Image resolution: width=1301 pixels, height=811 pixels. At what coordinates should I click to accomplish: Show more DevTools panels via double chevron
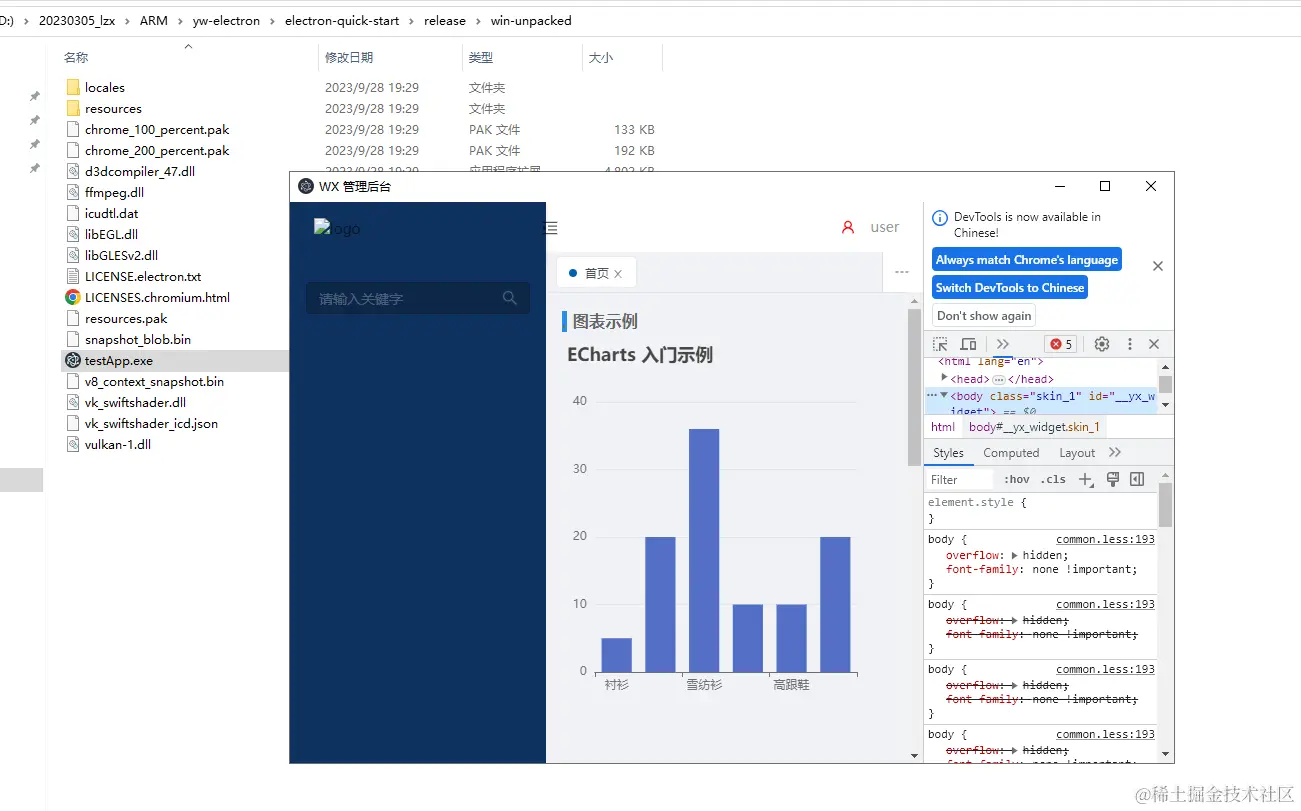point(1003,344)
